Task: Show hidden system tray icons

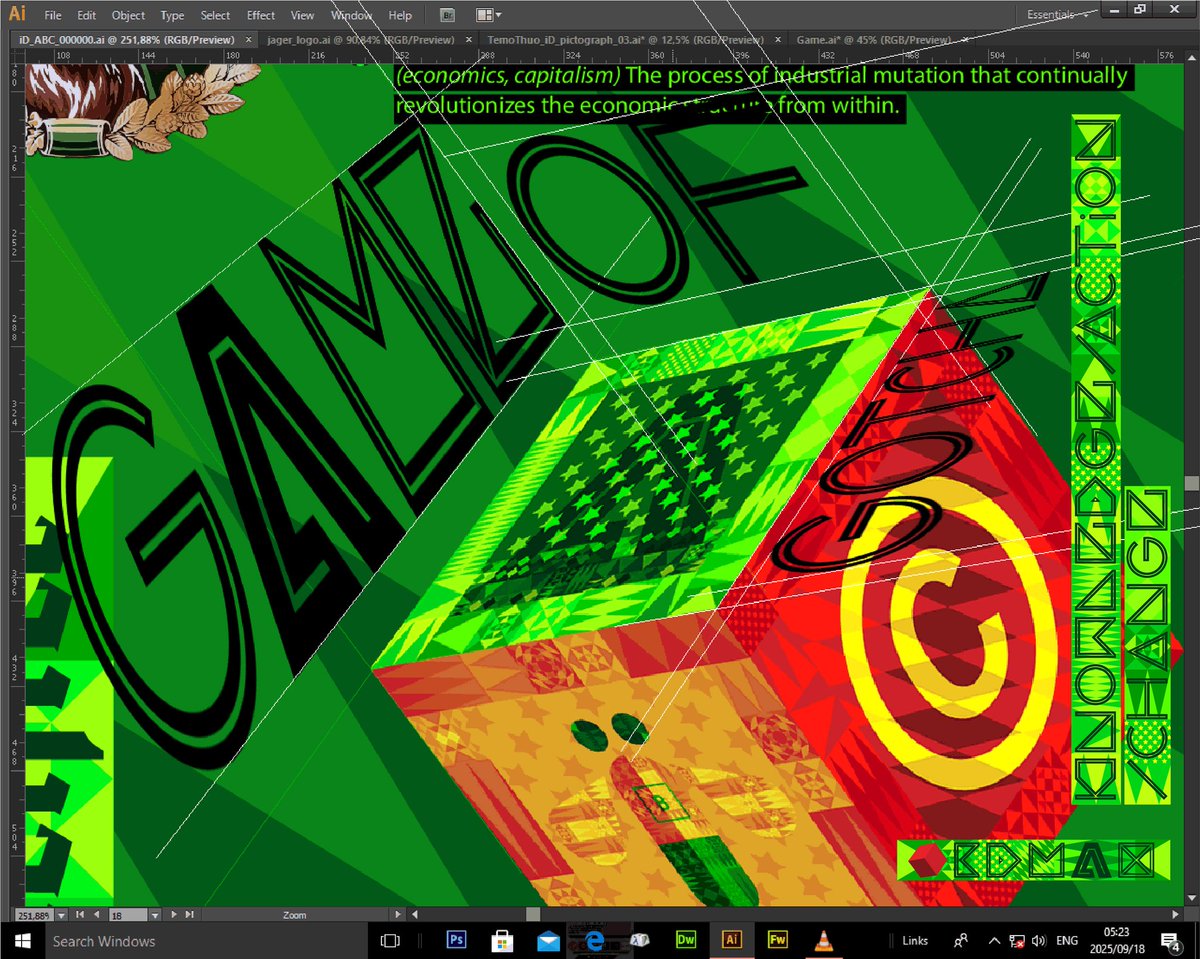Action: pos(994,940)
